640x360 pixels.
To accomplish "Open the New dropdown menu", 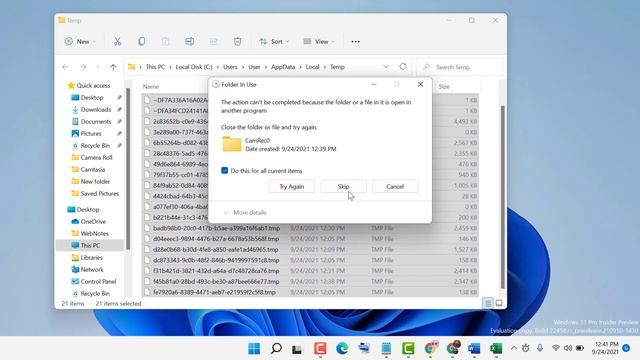I will pyautogui.click(x=80, y=42).
